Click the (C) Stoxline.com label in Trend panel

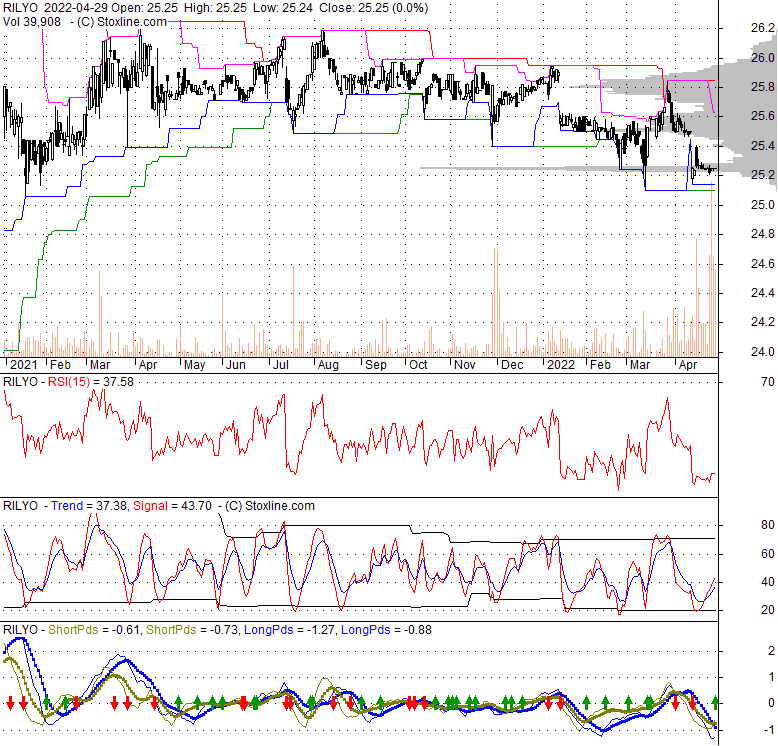click(x=270, y=506)
